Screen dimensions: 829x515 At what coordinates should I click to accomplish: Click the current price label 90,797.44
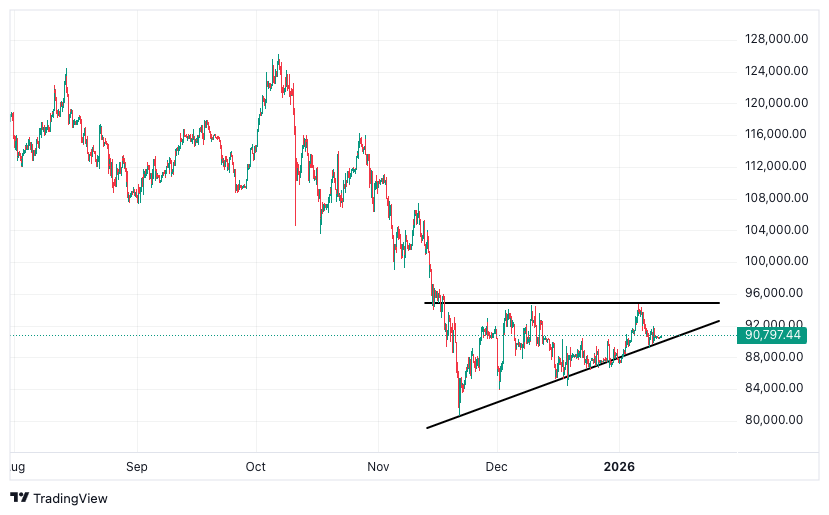tap(773, 335)
